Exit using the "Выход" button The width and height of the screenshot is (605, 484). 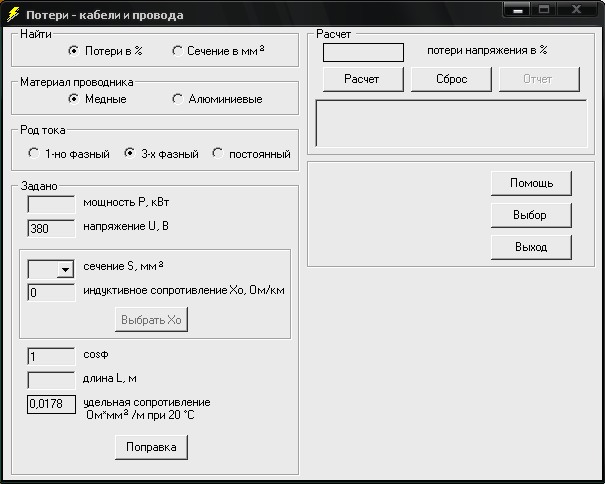click(x=531, y=247)
